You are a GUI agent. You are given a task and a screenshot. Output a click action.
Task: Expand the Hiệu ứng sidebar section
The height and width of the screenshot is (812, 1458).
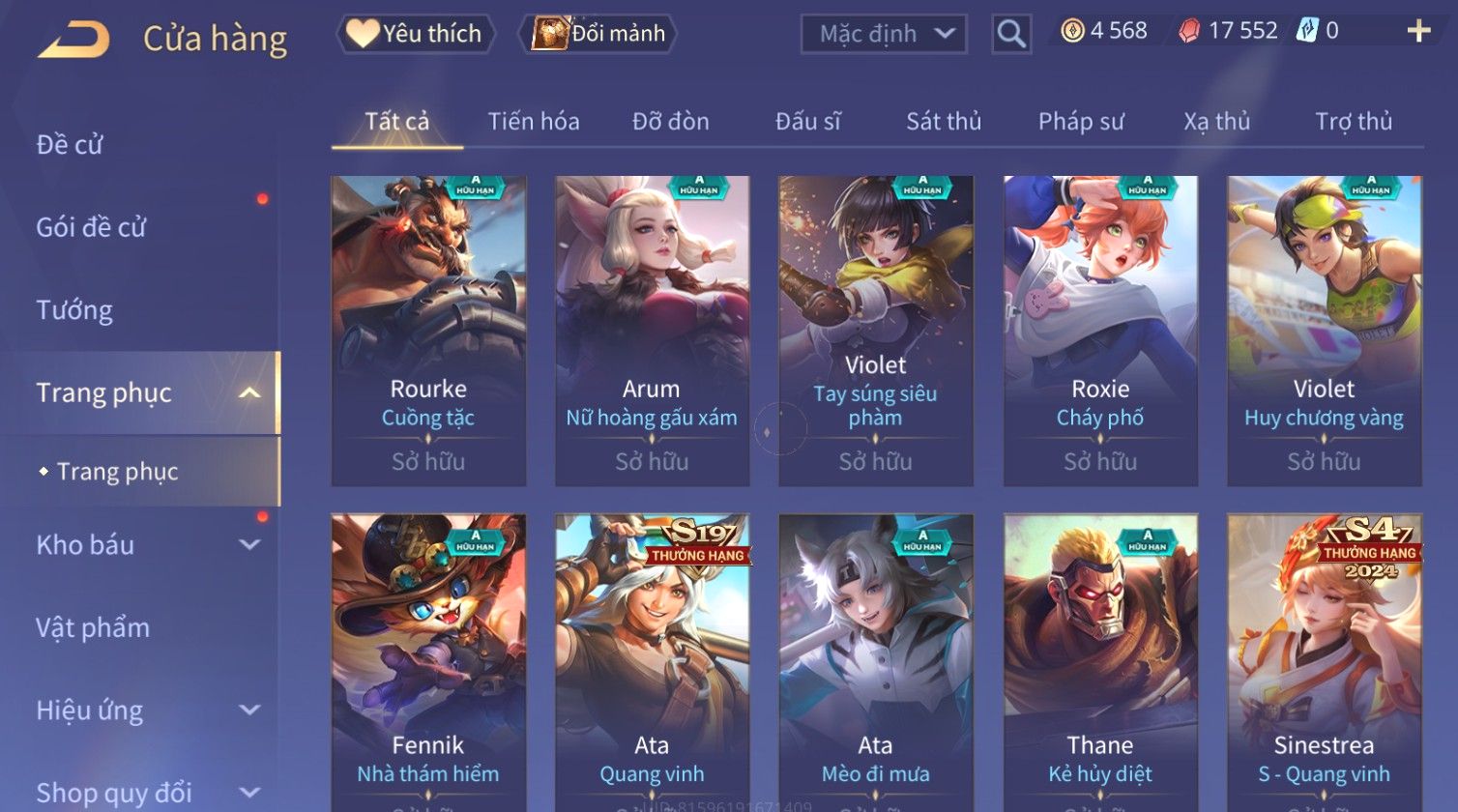click(x=249, y=710)
